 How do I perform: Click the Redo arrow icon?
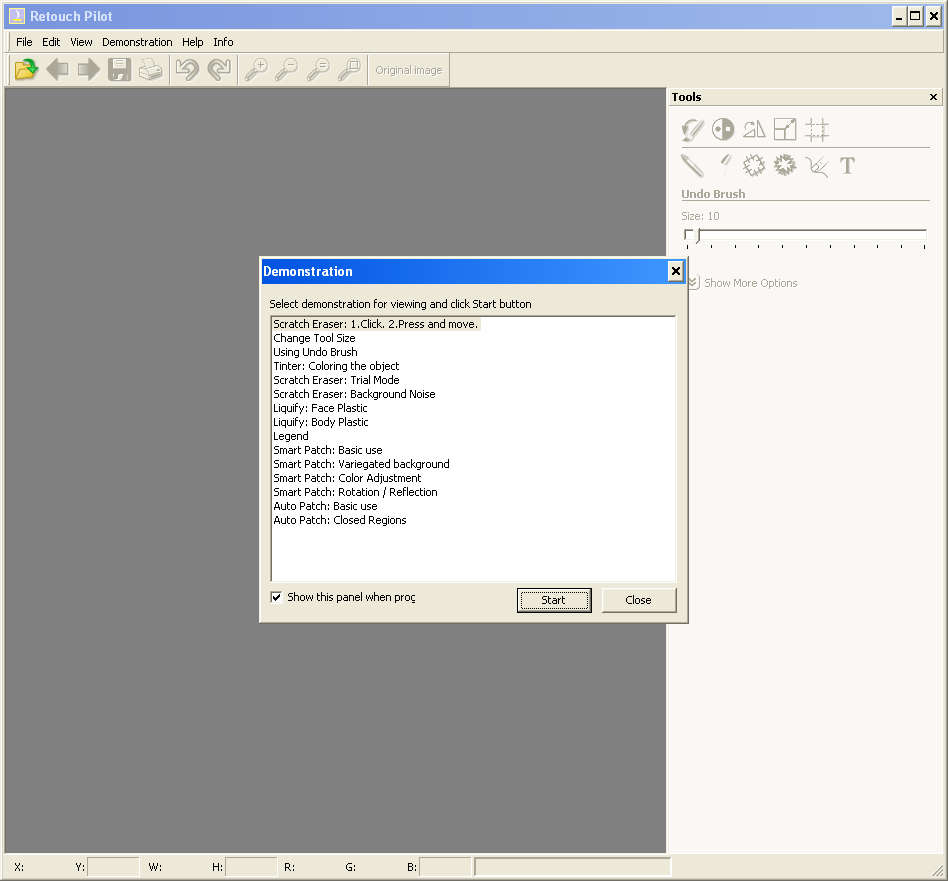218,70
